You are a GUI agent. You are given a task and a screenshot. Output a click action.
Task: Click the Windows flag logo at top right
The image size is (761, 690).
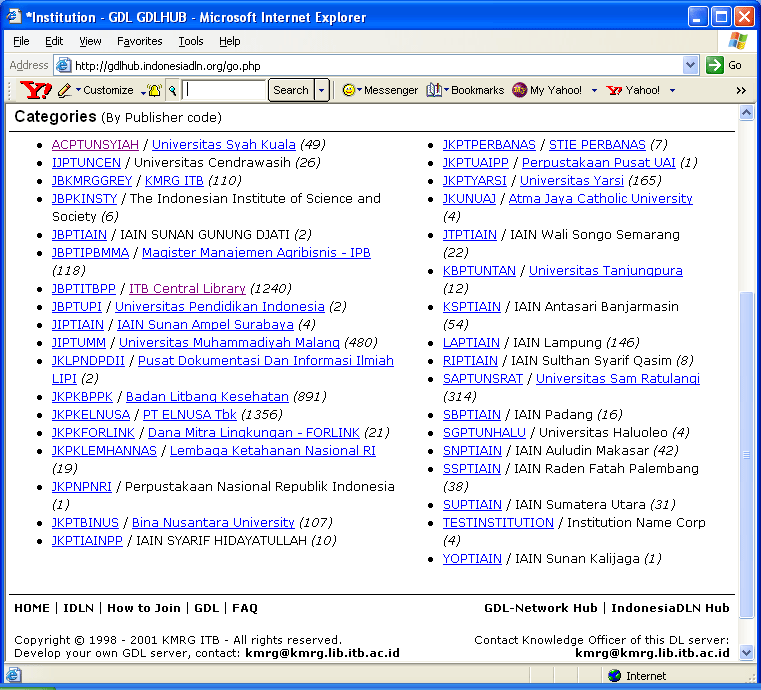click(x=738, y=41)
